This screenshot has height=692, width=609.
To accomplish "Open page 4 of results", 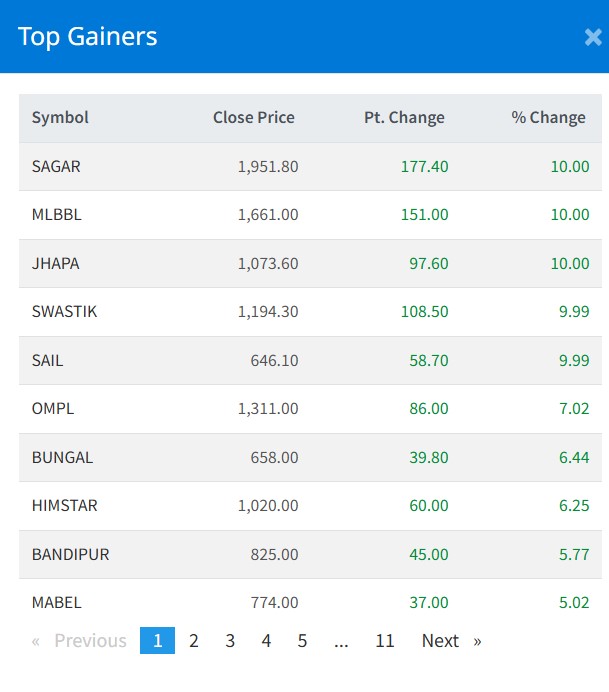I will coord(266,641).
